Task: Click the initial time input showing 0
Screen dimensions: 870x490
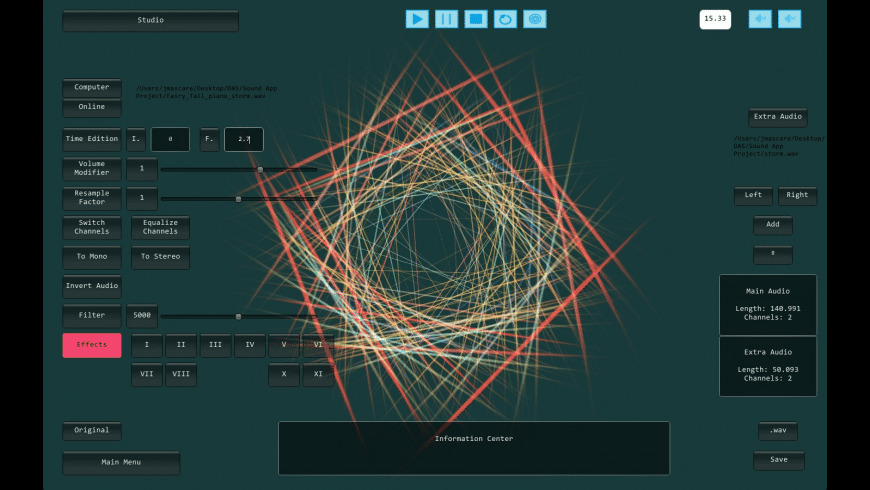Action: [170, 139]
